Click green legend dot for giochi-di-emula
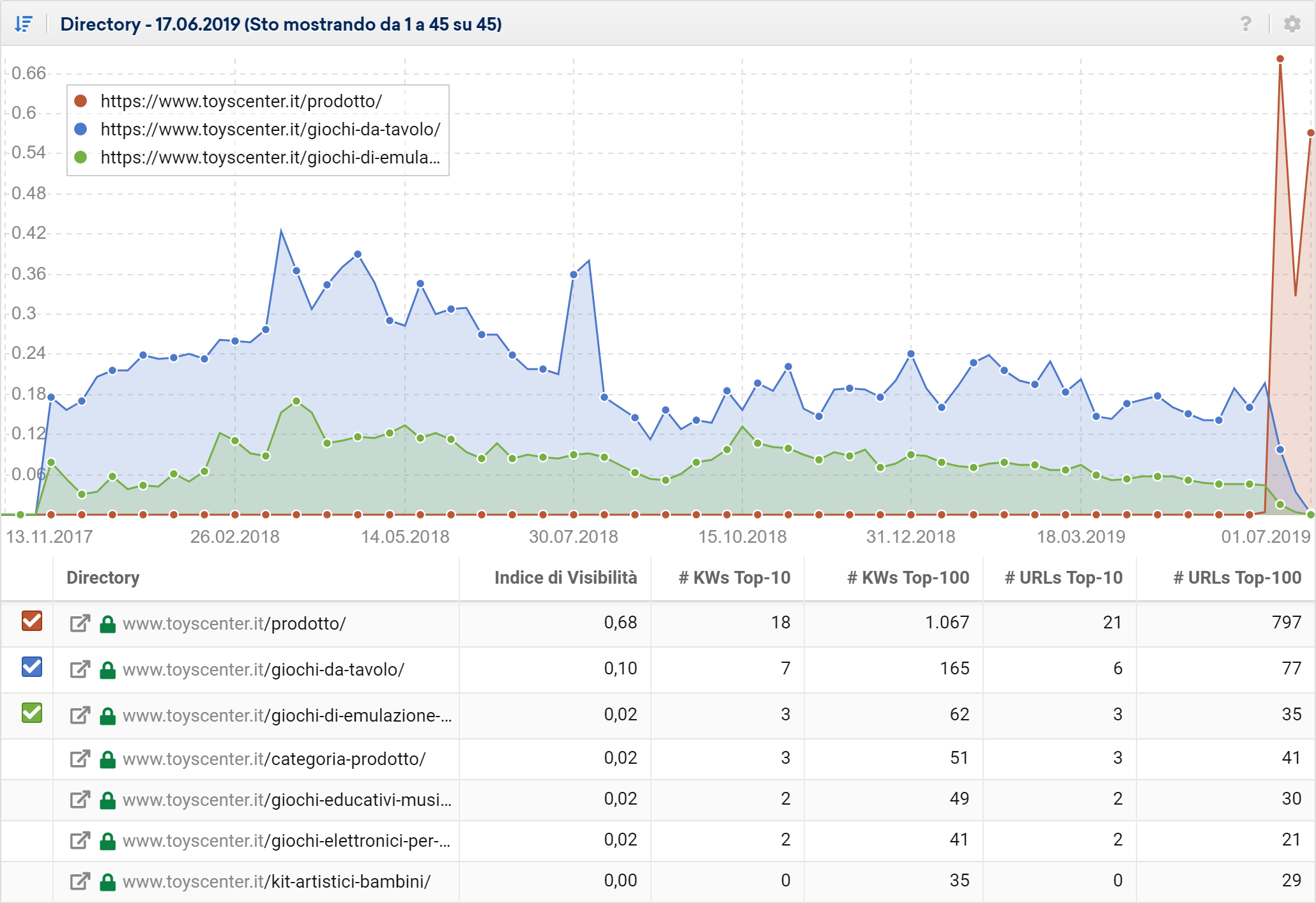 point(80,157)
